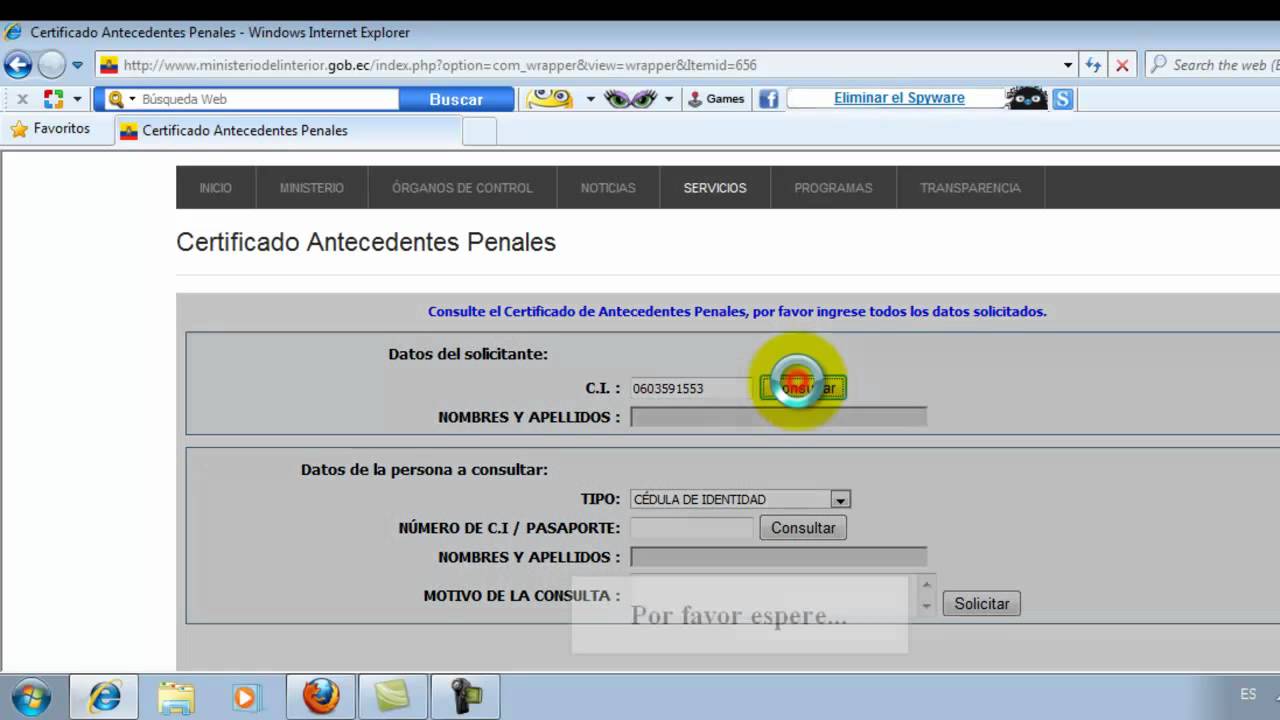Screen dimensions: 1280x720
Task: Click the green leaf taskbar icon
Action: [393, 696]
